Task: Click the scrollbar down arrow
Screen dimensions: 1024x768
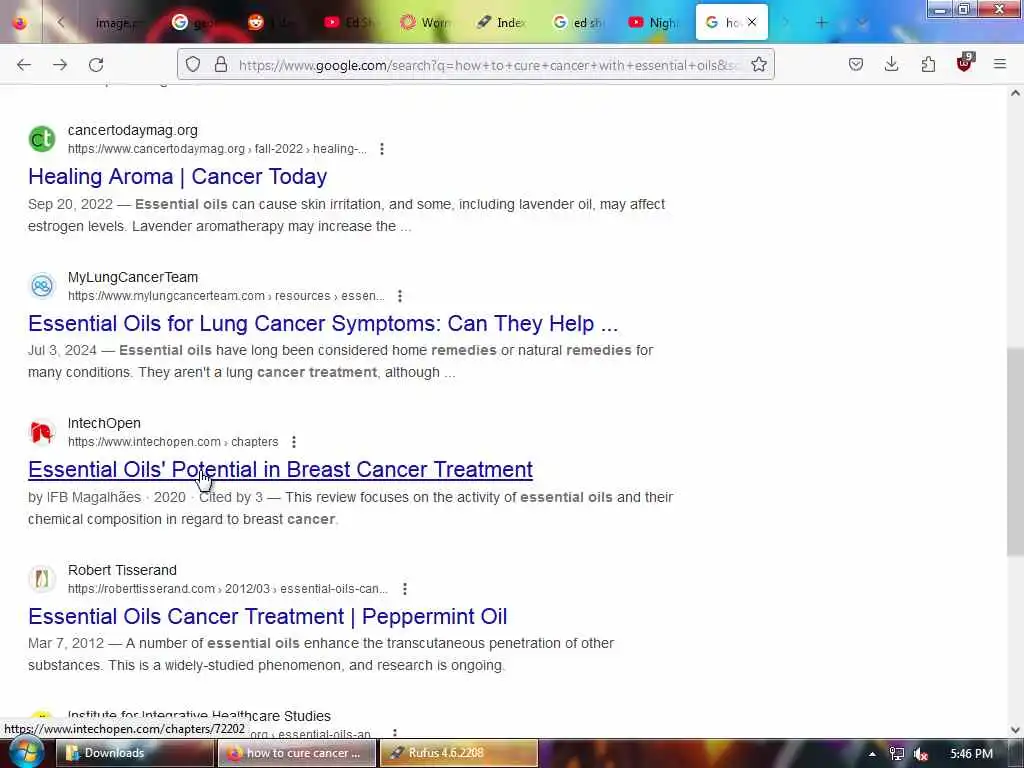Action: click(1015, 730)
